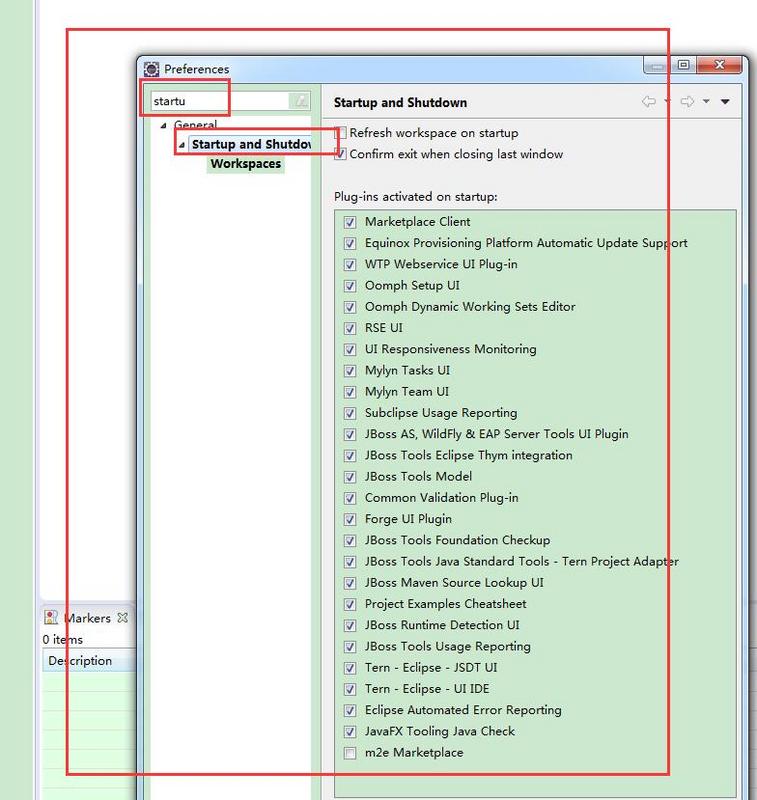This screenshot has width=757, height=800.
Task: Open the preferences page view menu triangle
Action: tap(725, 102)
